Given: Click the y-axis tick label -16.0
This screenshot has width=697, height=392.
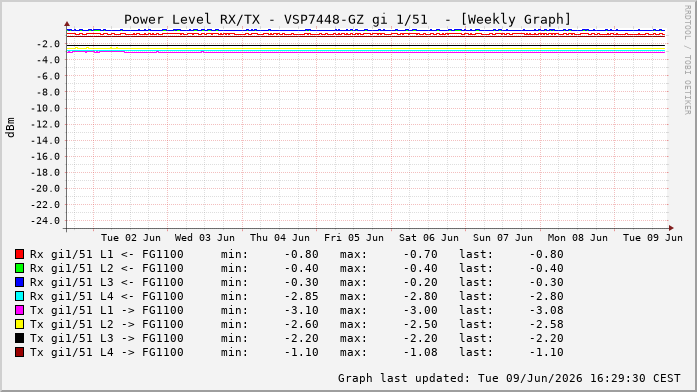Looking at the screenshot, I should point(45,156).
